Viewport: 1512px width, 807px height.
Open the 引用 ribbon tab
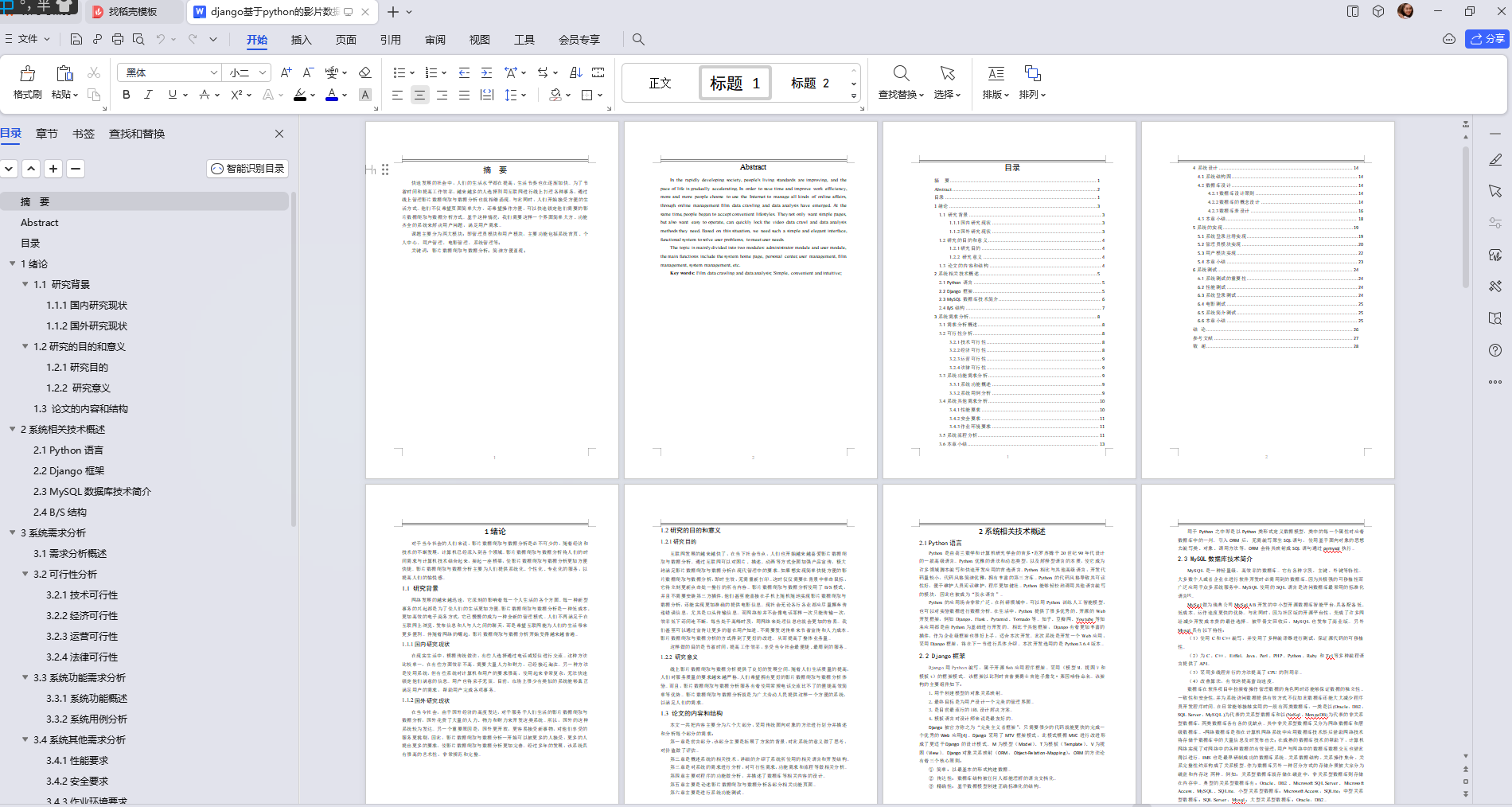390,39
